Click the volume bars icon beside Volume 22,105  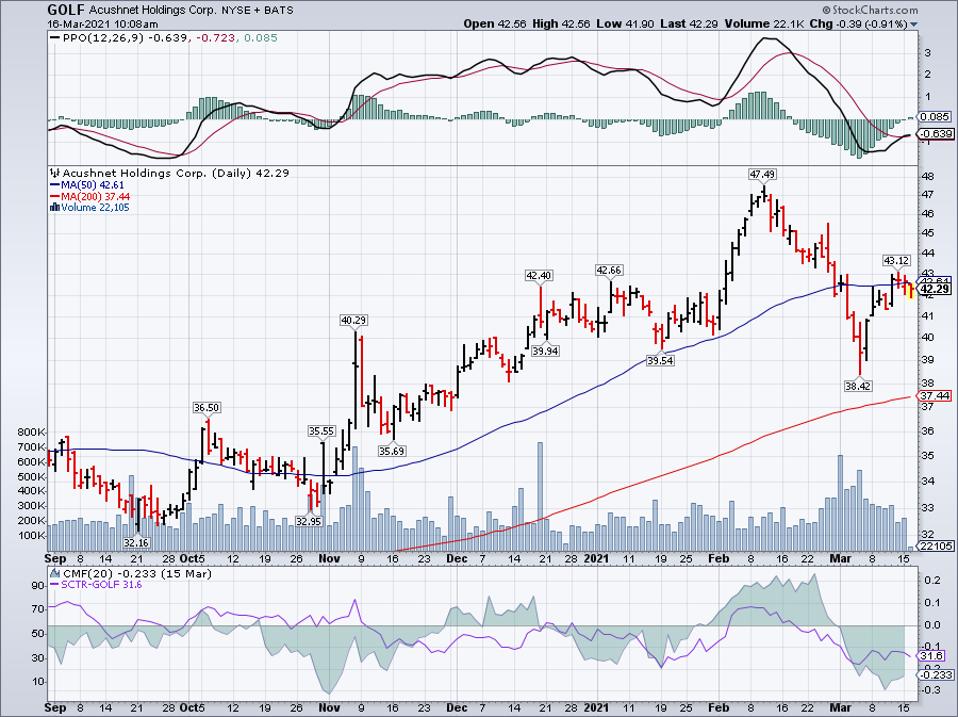[x=55, y=208]
